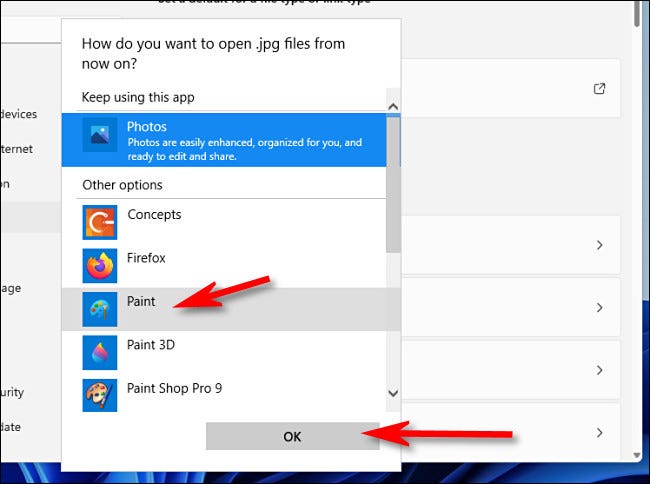Click the Paint palette icon
Image resolution: width=650 pixels, height=484 pixels.
[99, 309]
